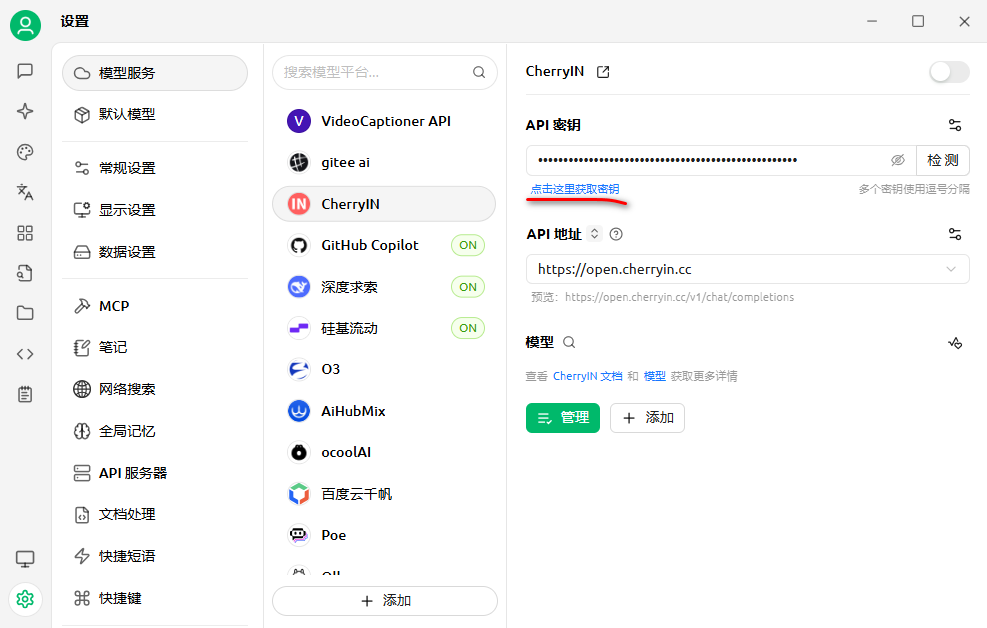987x628 pixels.
Task: Open CherryIN external website link icon
Action: [603, 72]
